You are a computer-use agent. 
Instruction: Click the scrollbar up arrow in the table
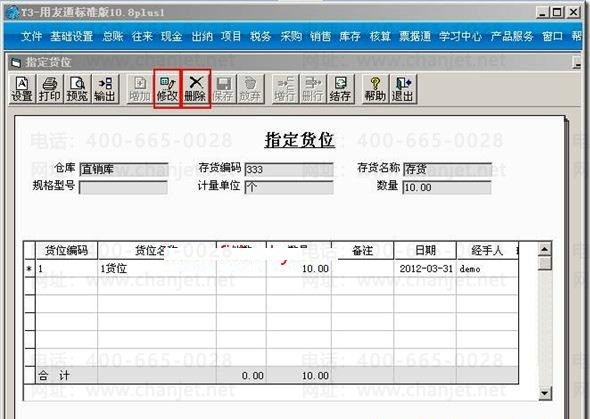[544, 249]
